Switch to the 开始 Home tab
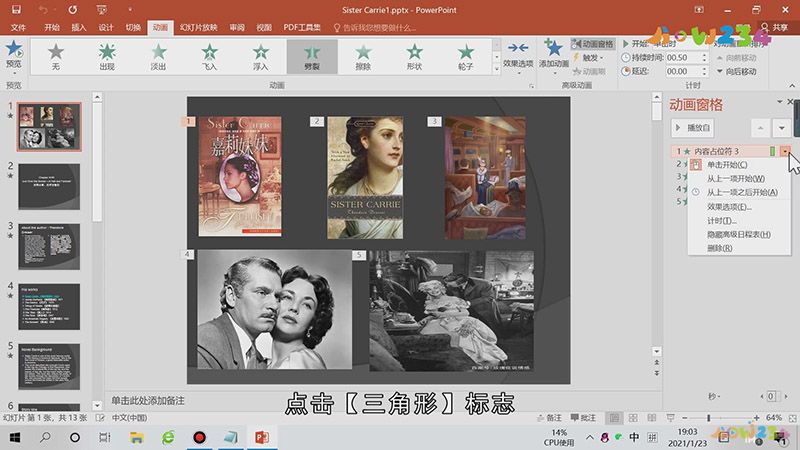800x450 pixels. (x=52, y=28)
